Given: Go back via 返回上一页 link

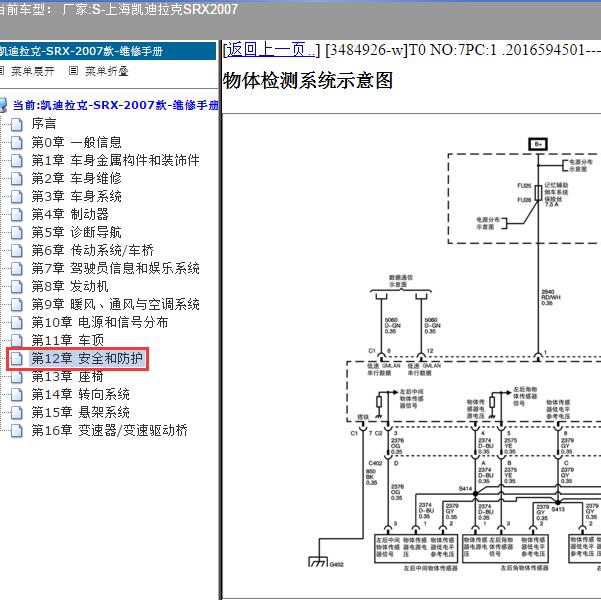Looking at the screenshot, I should (x=271, y=50).
